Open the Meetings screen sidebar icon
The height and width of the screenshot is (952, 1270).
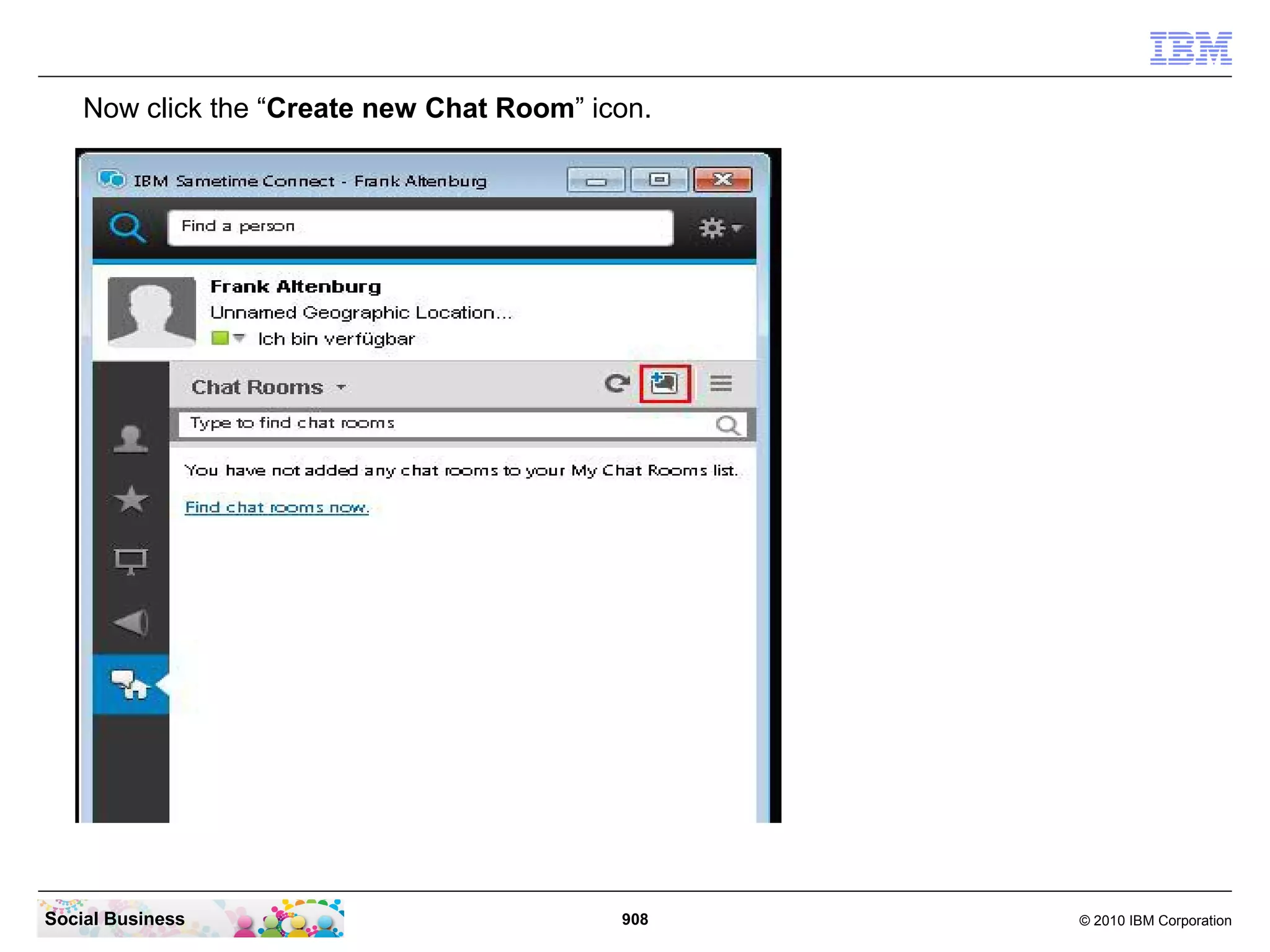pyautogui.click(x=131, y=561)
